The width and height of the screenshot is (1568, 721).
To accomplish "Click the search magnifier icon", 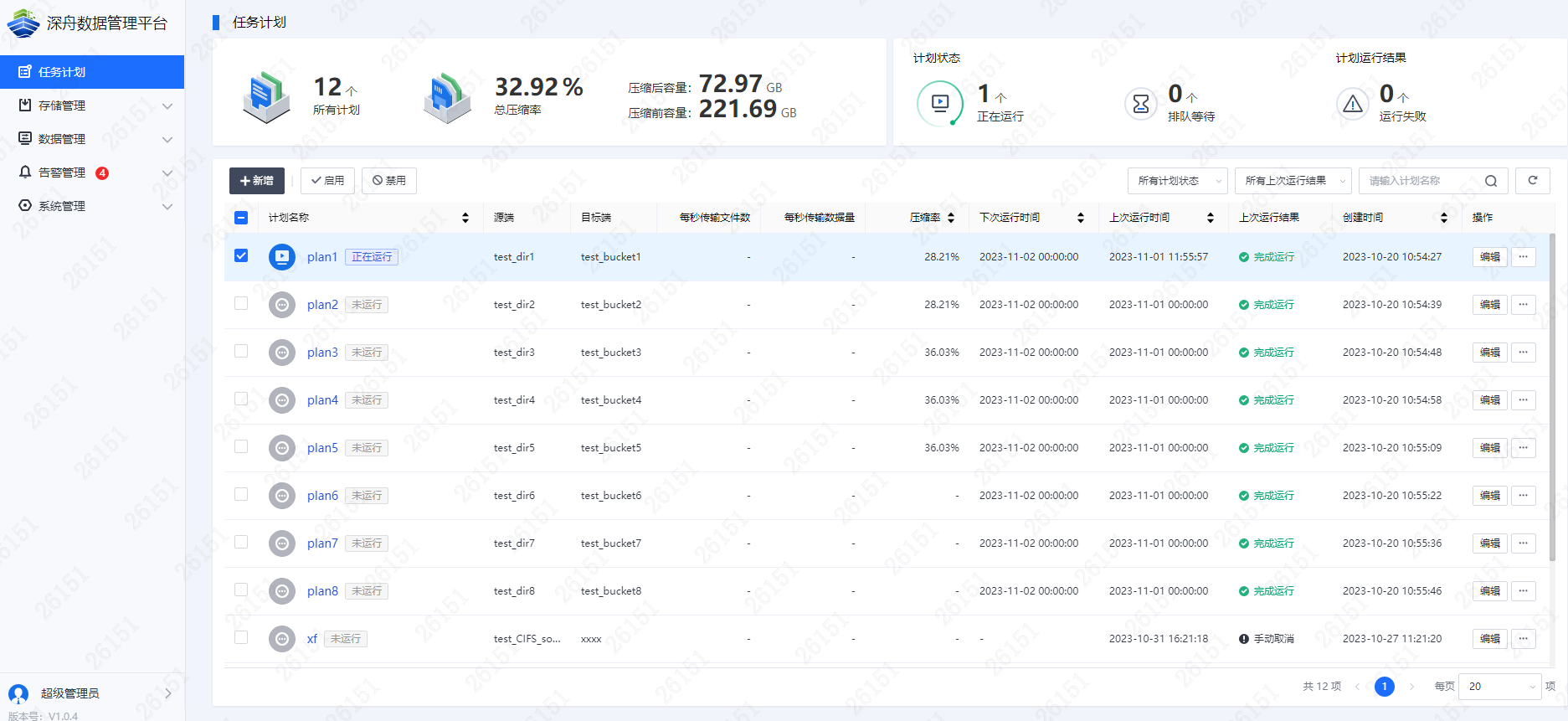I will click(x=1490, y=181).
